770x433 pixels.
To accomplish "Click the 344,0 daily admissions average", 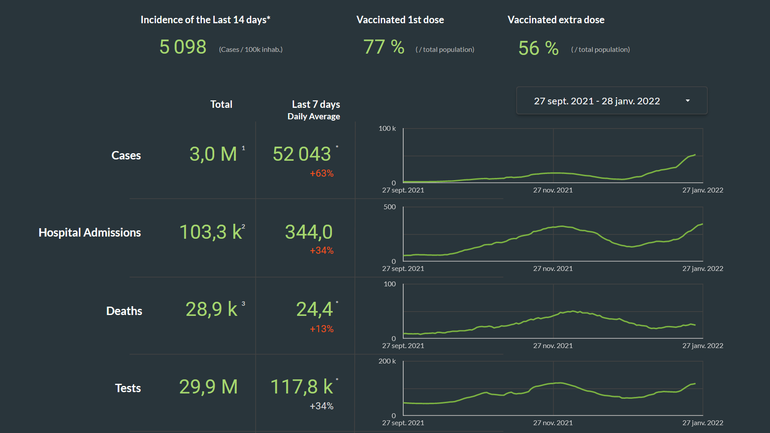I will 307,232.
